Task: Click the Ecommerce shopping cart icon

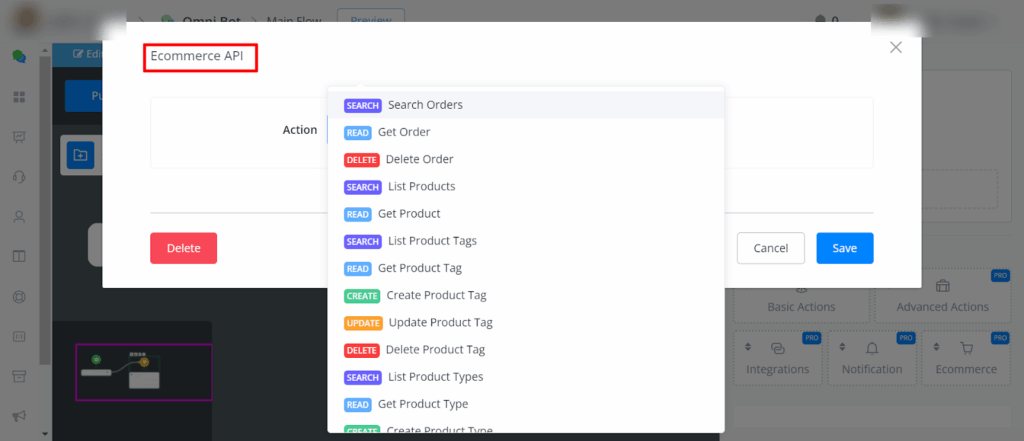Action: pos(966,348)
